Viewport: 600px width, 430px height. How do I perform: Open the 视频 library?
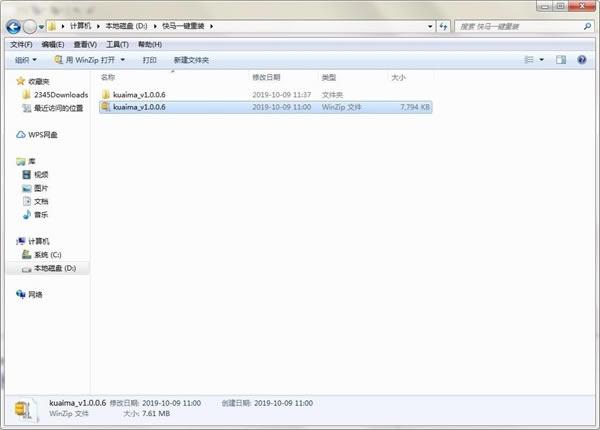pyautogui.click(x=41, y=175)
